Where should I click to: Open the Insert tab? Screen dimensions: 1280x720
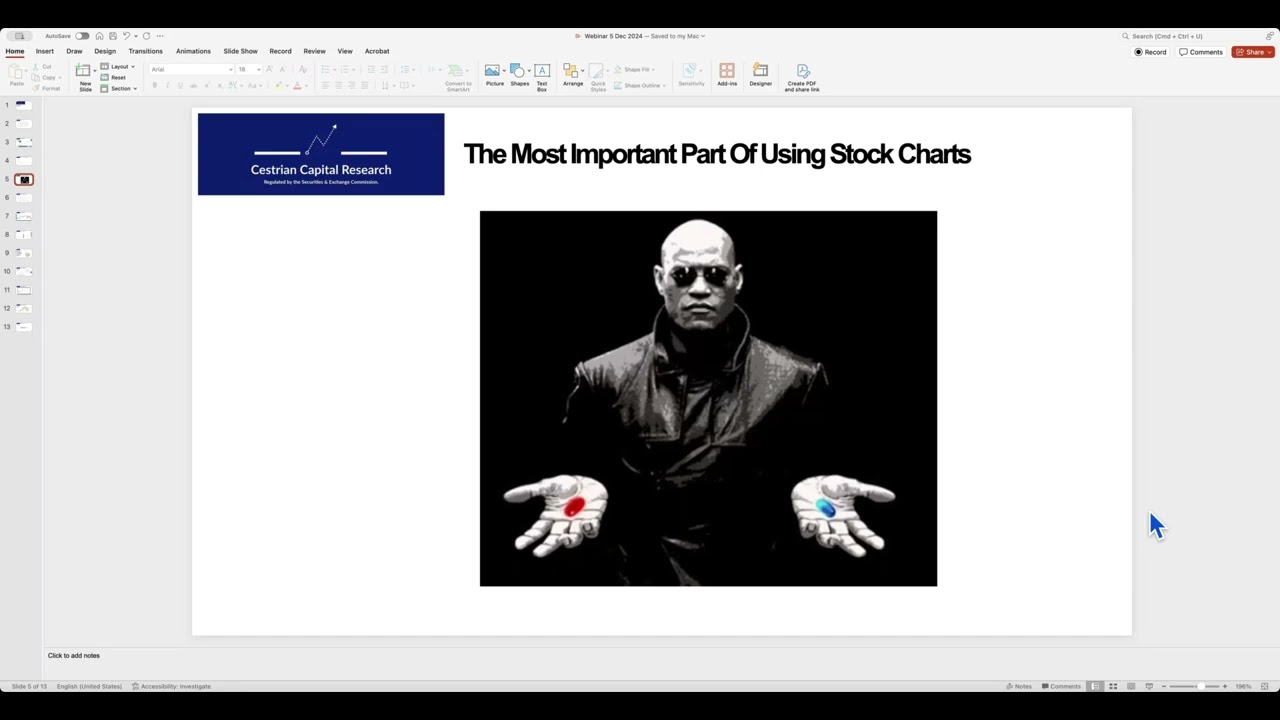pos(45,51)
